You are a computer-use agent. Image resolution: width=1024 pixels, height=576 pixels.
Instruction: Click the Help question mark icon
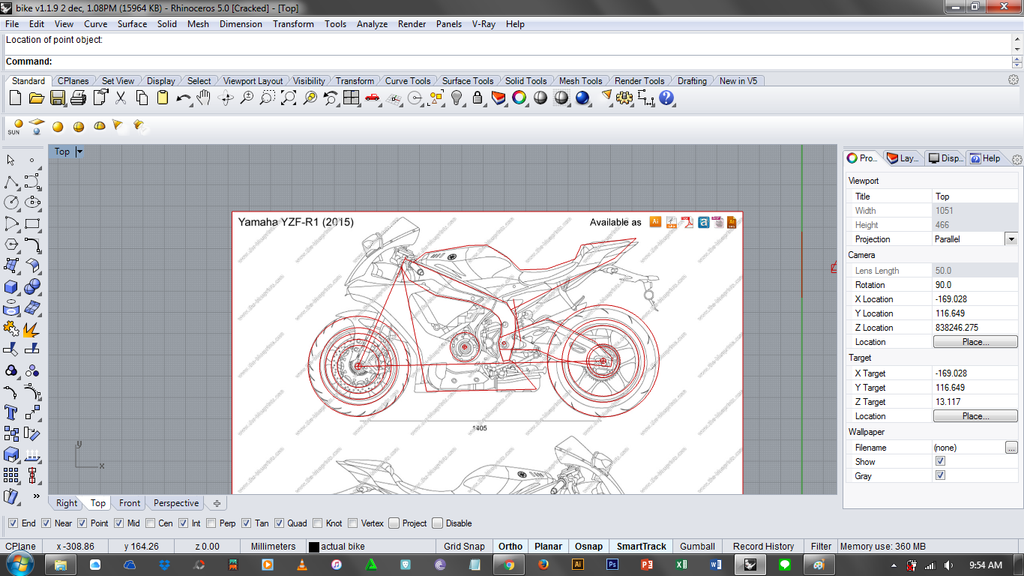coord(666,99)
